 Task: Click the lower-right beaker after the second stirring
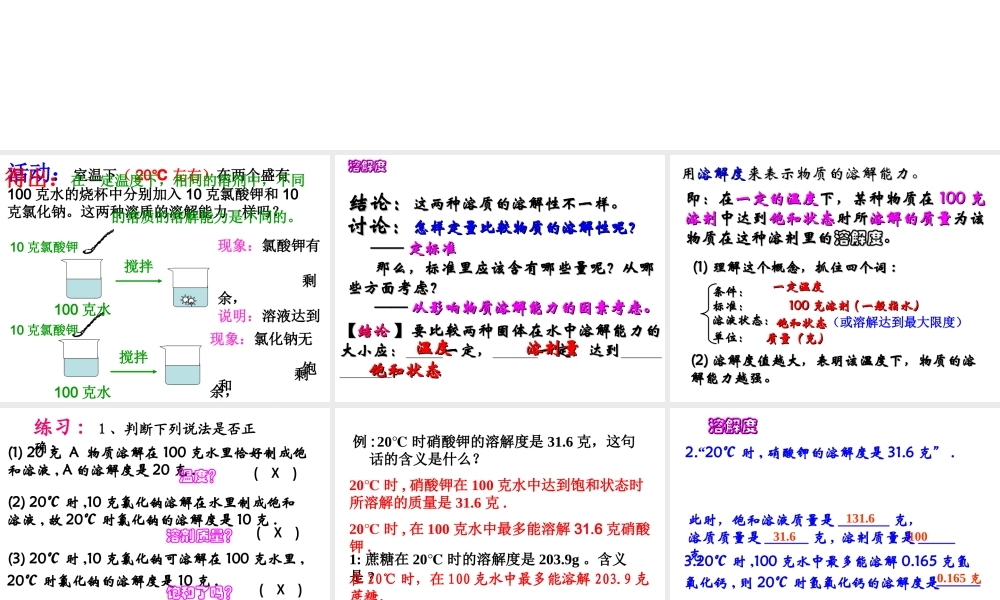(x=182, y=365)
